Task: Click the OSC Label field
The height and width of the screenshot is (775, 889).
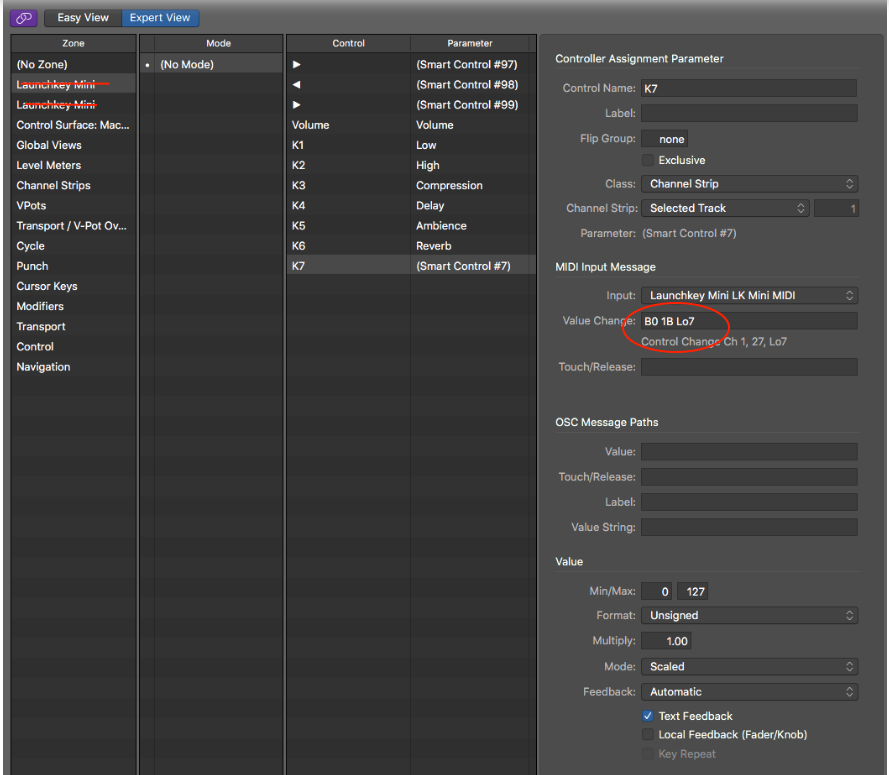Action: (x=749, y=502)
